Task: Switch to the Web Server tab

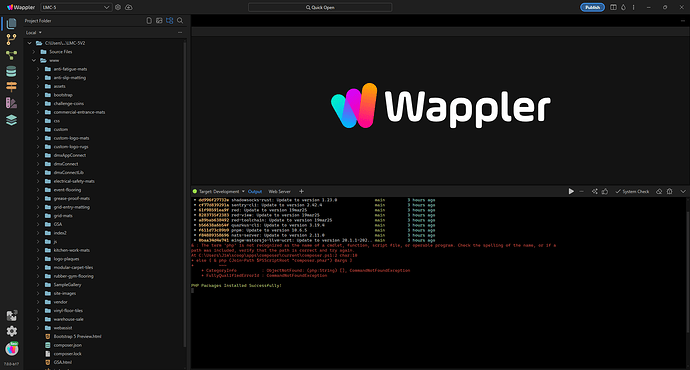Action: 279,191
